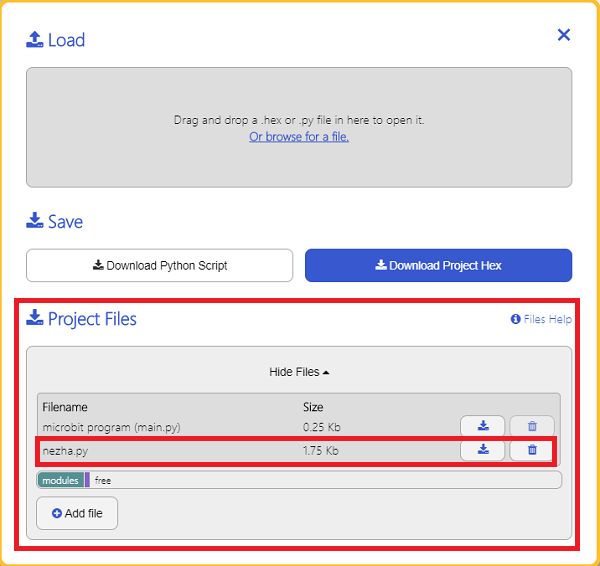Download the nezha.py file
This screenshot has width=600, height=566.
(x=483, y=450)
